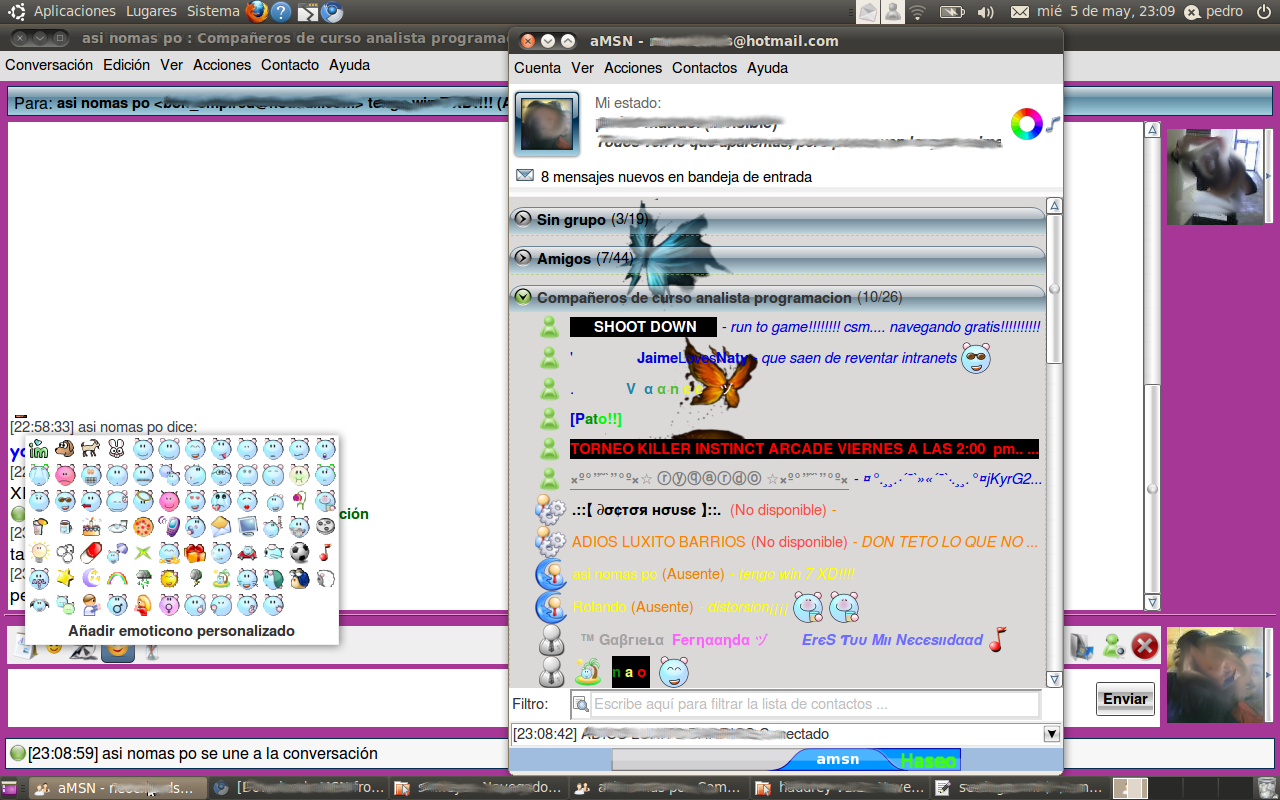Open the Trash in bottom panel
Image resolution: width=1280 pixels, height=800 pixels.
pyautogui.click(x=1266, y=788)
